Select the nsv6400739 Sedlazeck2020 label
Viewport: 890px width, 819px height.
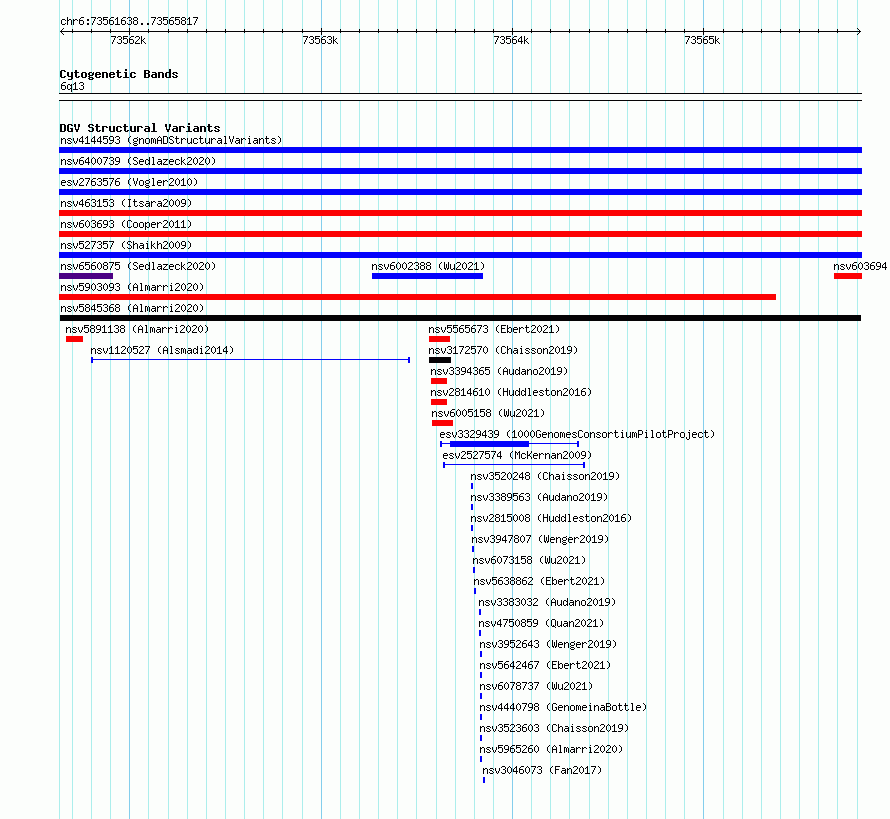click(138, 161)
